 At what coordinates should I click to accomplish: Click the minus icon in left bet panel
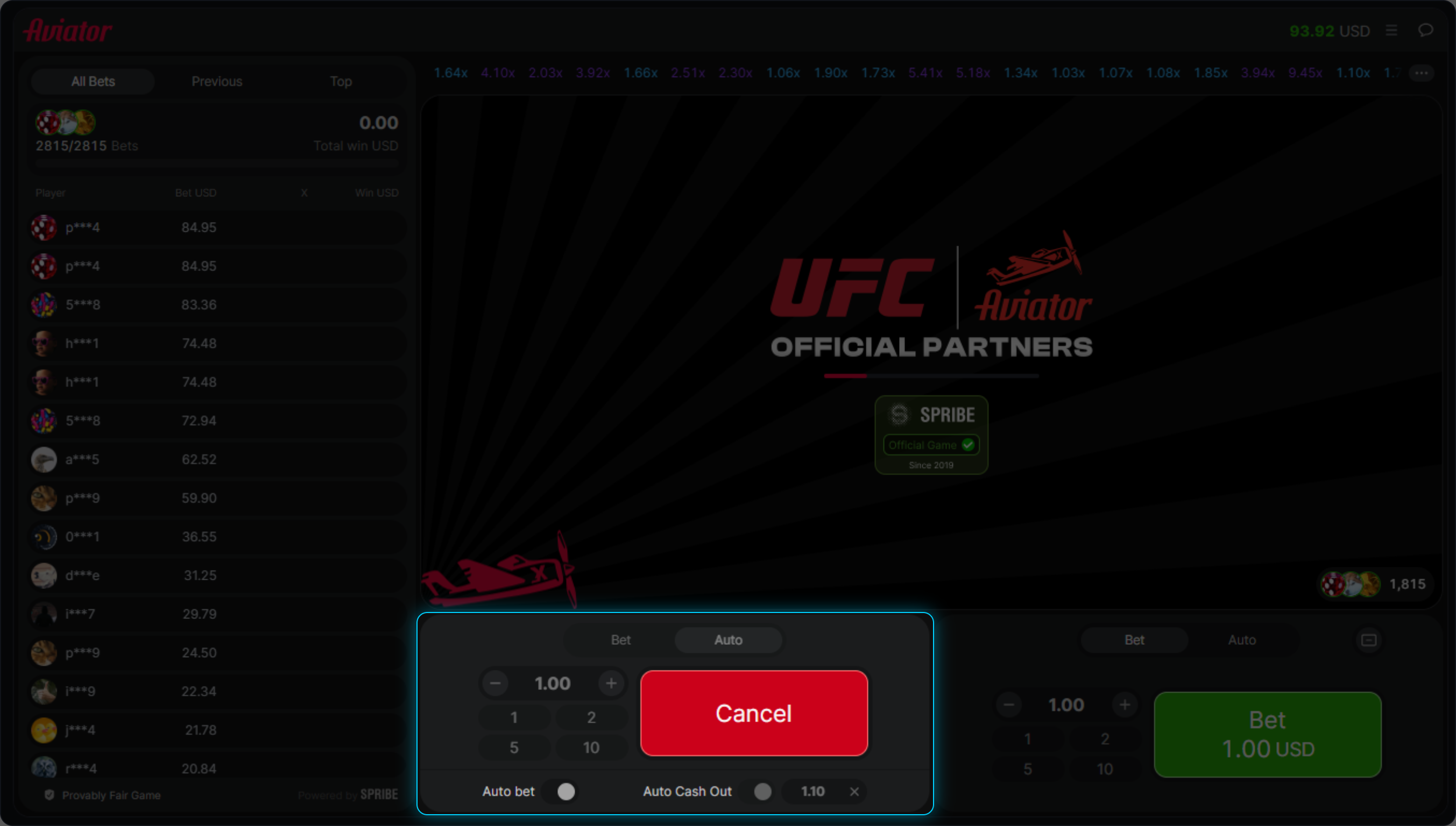(x=495, y=683)
